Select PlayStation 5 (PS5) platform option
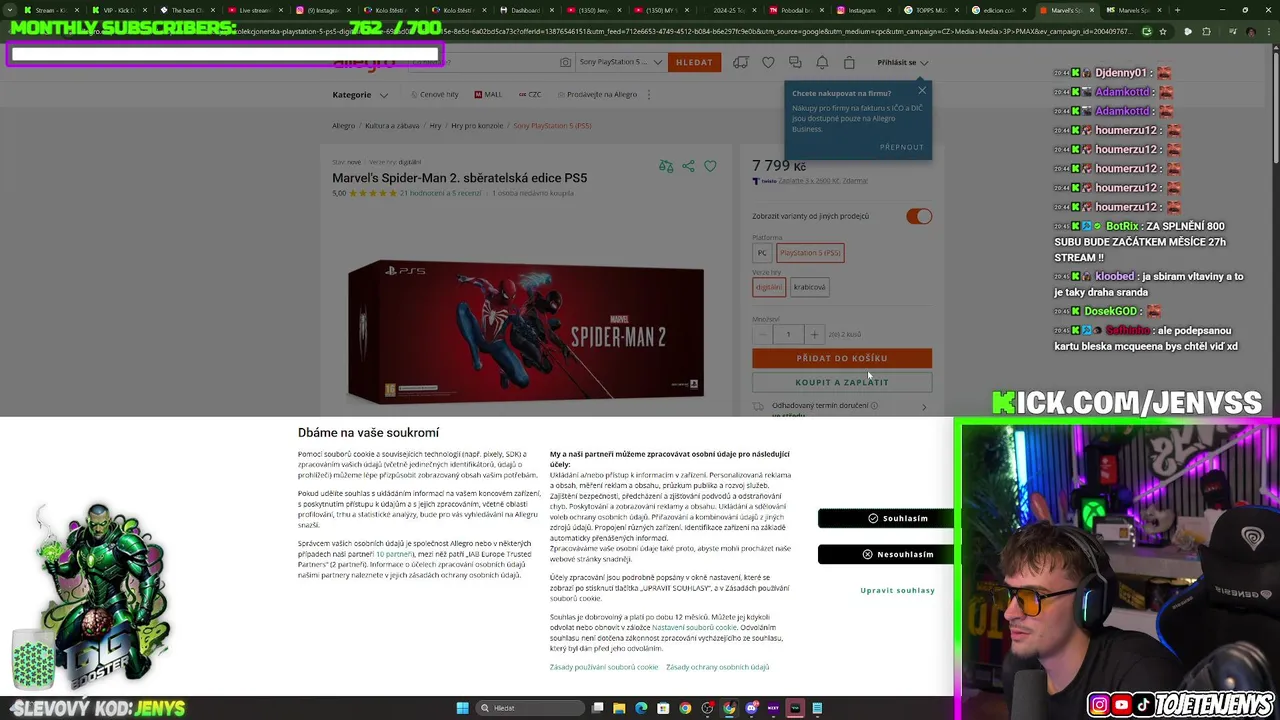Viewport: 1280px width, 720px height. (811, 253)
